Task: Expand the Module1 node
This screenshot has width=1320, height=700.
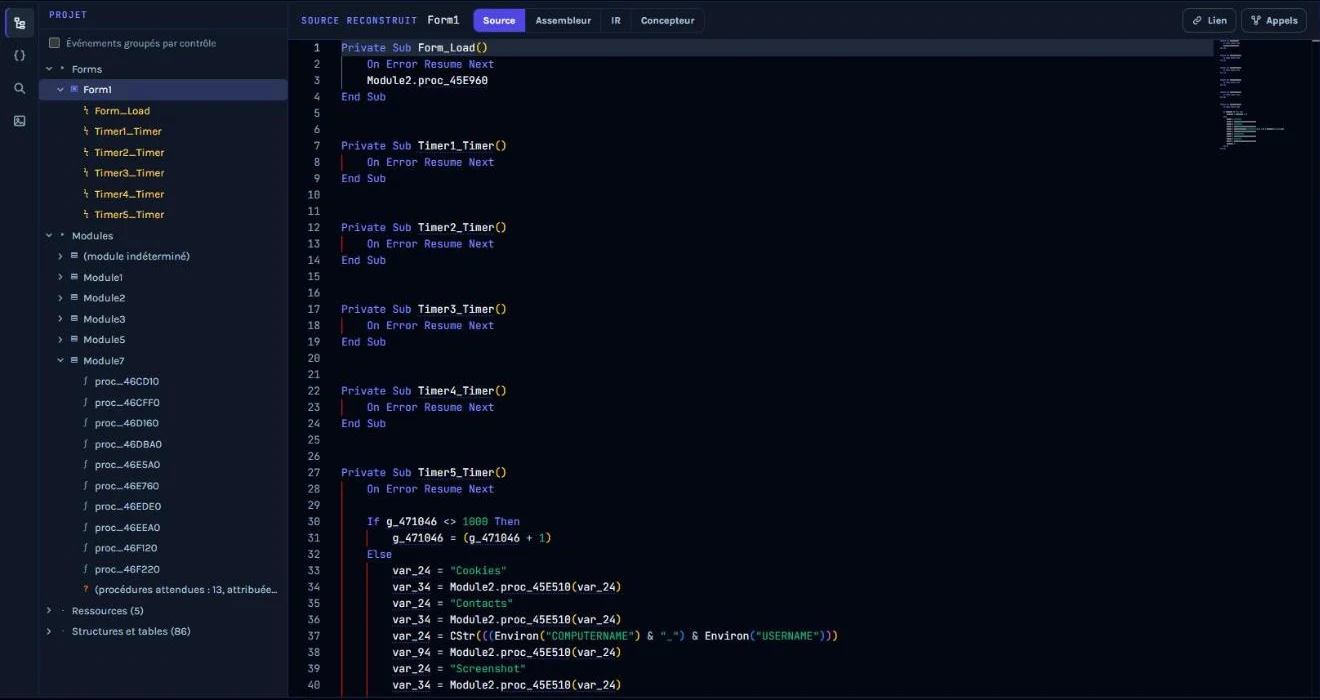Action: (x=61, y=277)
